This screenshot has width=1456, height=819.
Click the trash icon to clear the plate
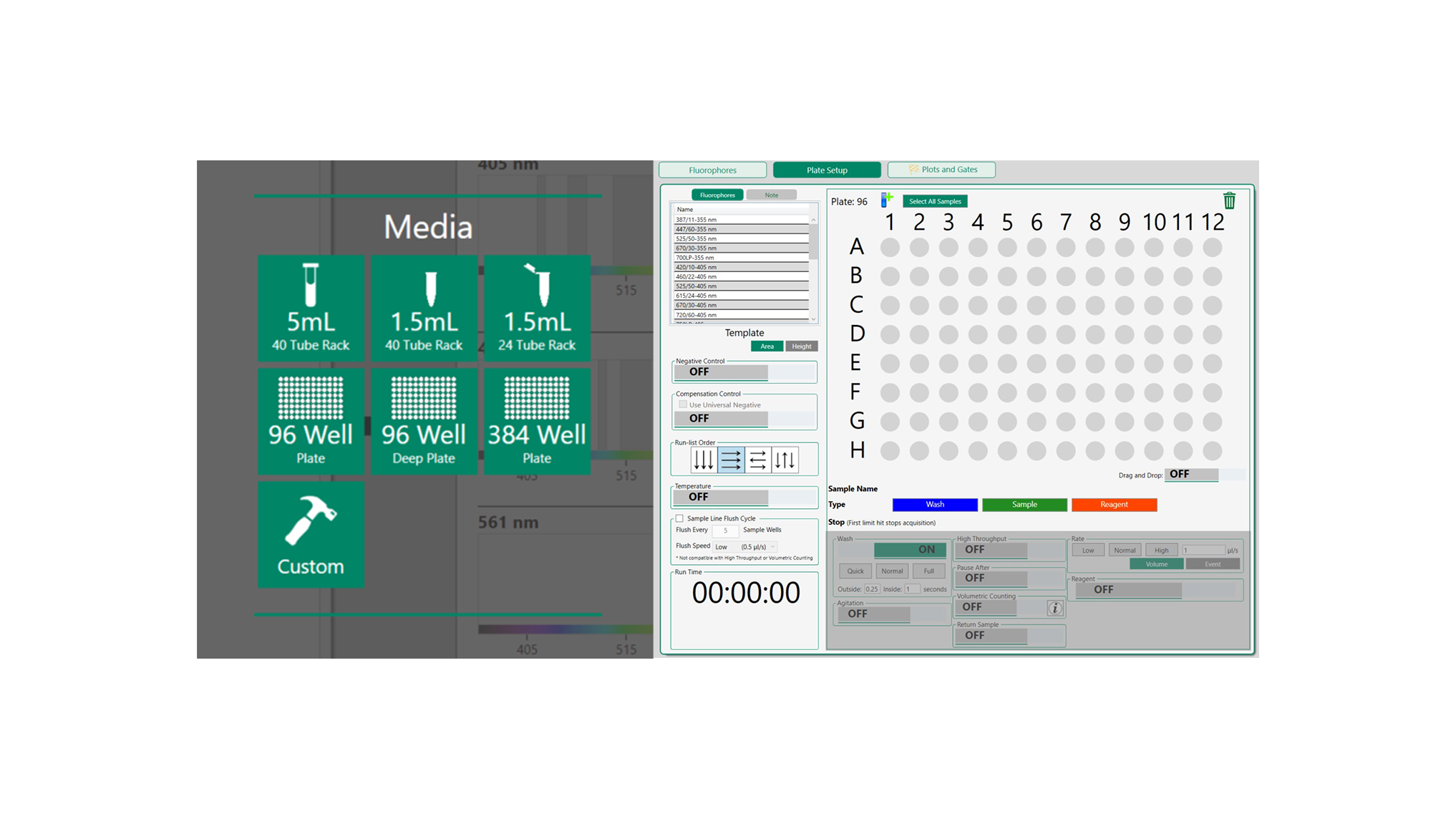pyautogui.click(x=1229, y=201)
